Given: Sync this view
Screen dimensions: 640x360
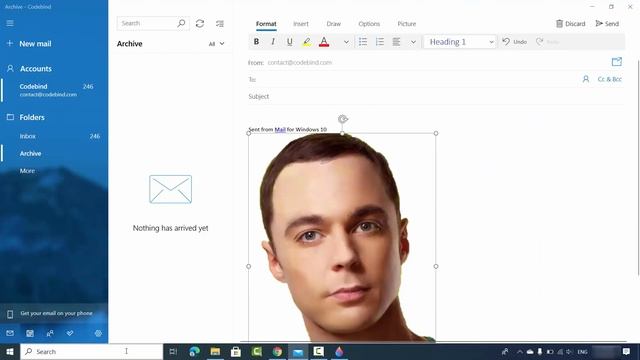Looking at the screenshot, I should [x=200, y=23].
